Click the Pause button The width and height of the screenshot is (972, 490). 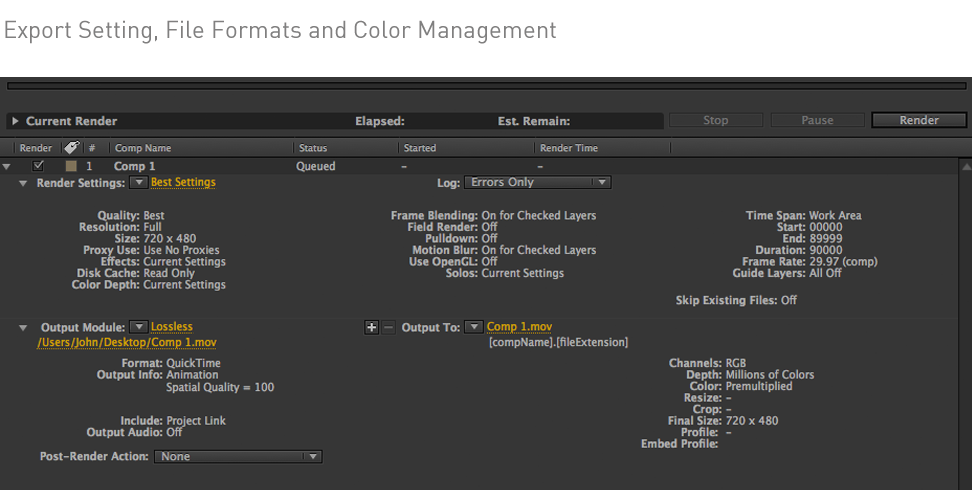(x=817, y=120)
